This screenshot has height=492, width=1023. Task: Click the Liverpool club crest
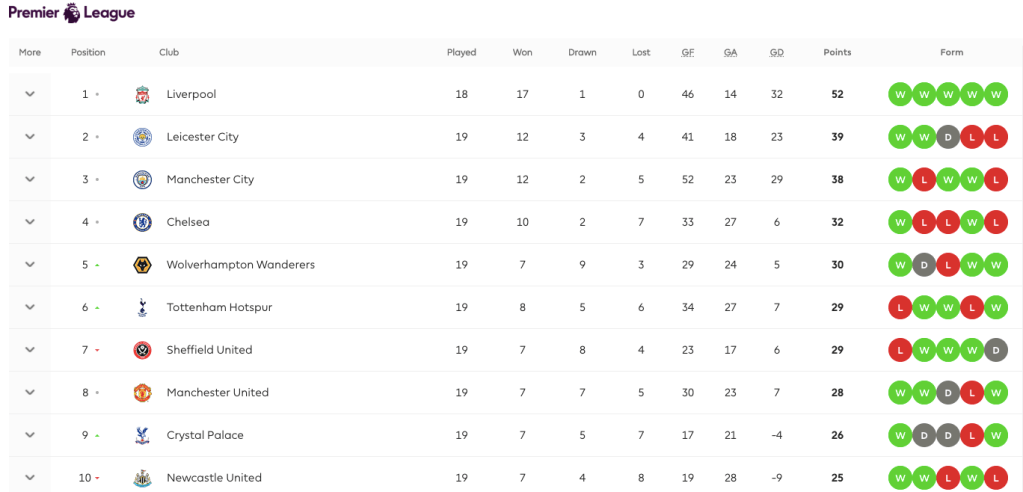coord(142,95)
